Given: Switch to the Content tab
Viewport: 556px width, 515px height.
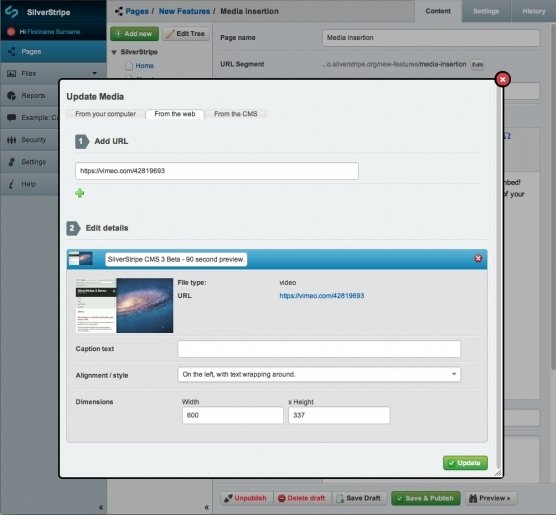Looking at the screenshot, I should (x=438, y=11).
